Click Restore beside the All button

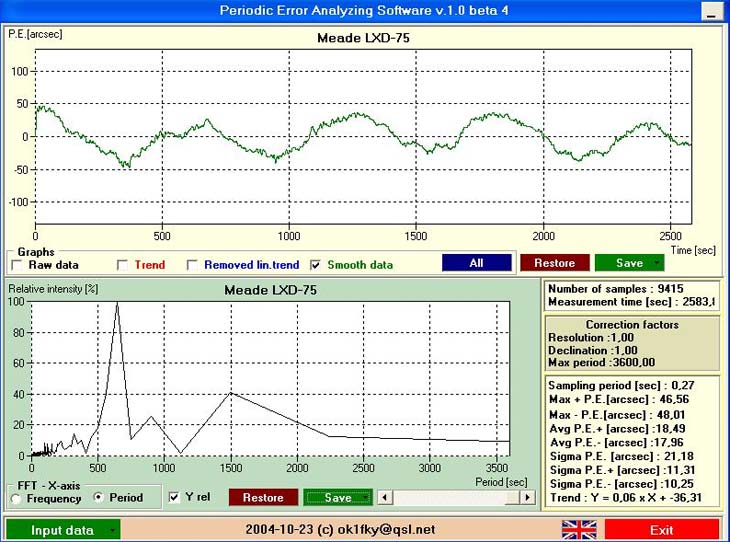(554, 263)
